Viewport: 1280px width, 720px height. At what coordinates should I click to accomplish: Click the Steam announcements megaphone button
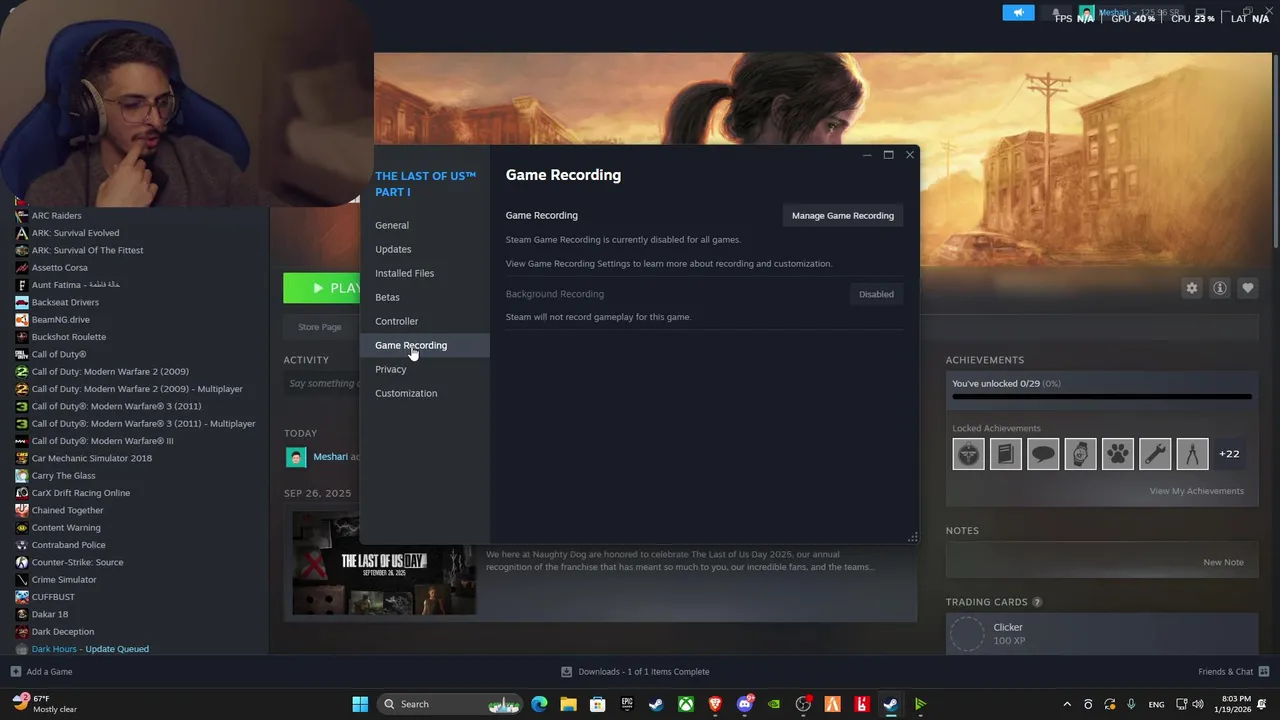coord(1018,13)
